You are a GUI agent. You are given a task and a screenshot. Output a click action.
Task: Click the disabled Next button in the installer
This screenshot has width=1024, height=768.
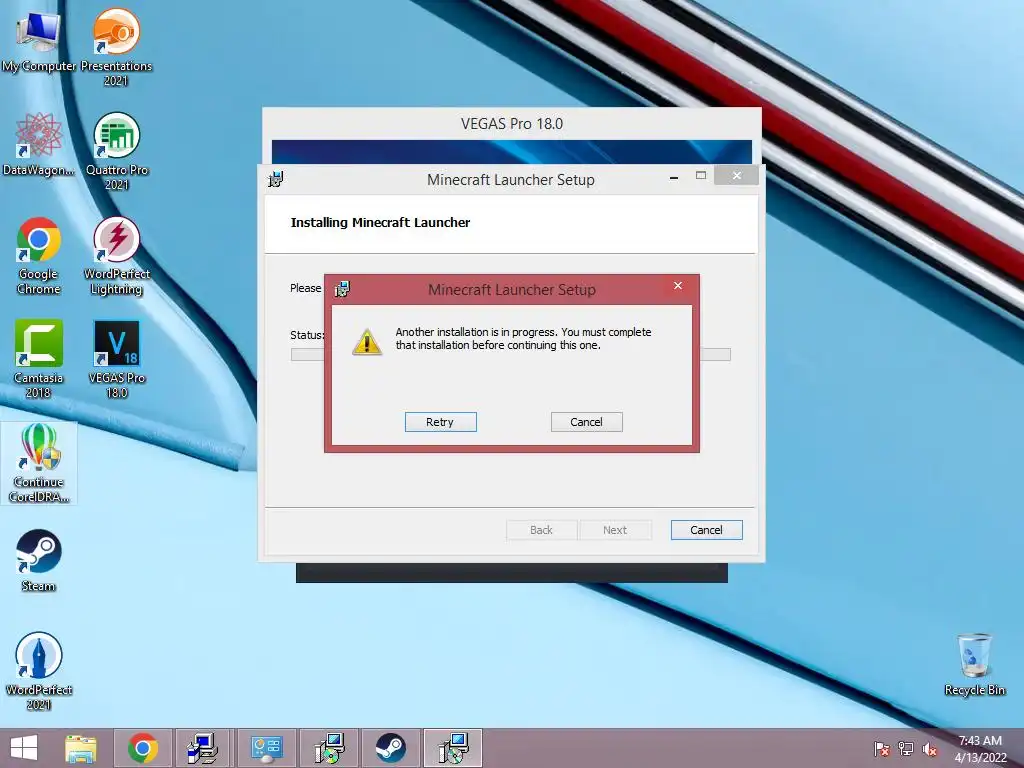pos(615,530)
